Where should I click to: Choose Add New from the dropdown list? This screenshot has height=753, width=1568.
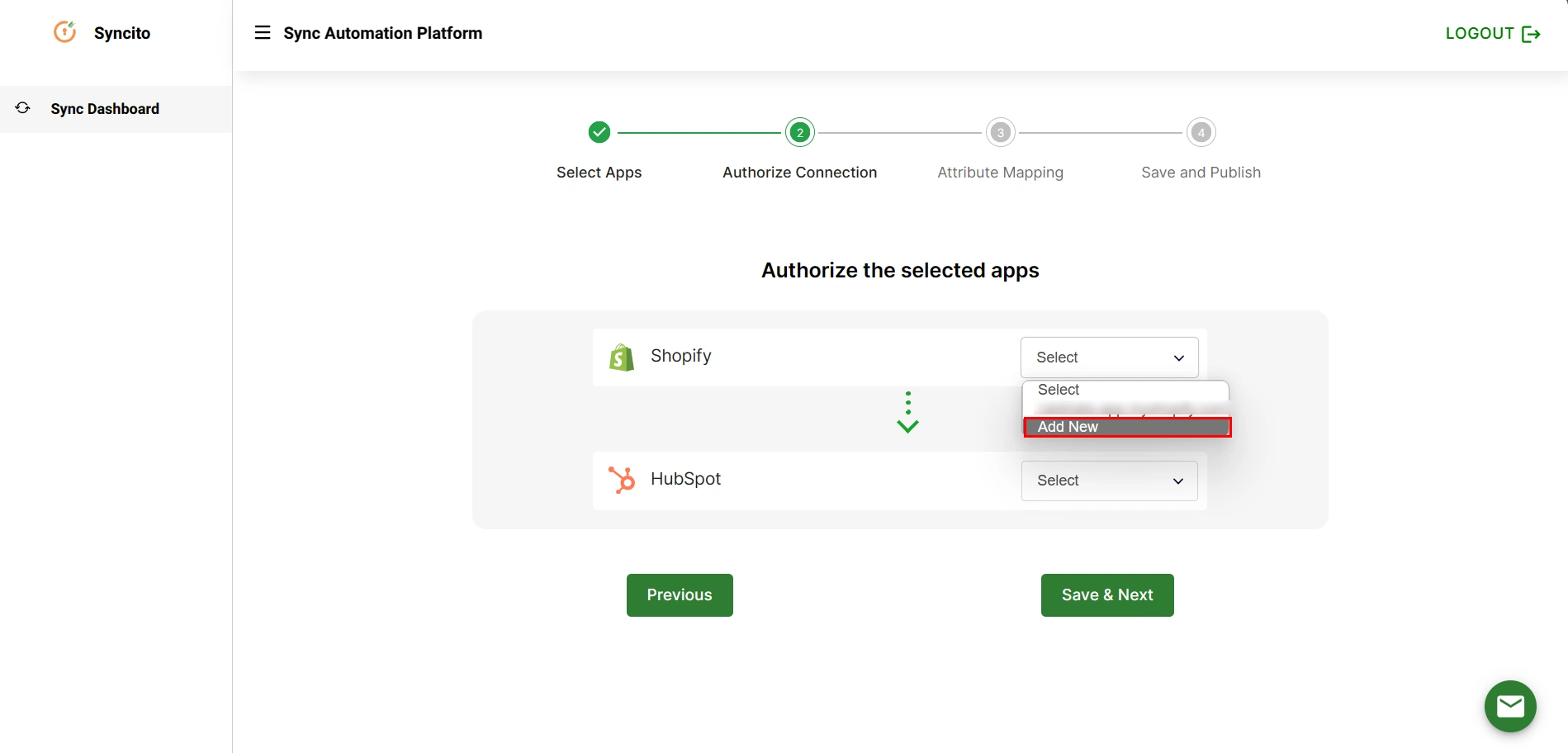1127,427
